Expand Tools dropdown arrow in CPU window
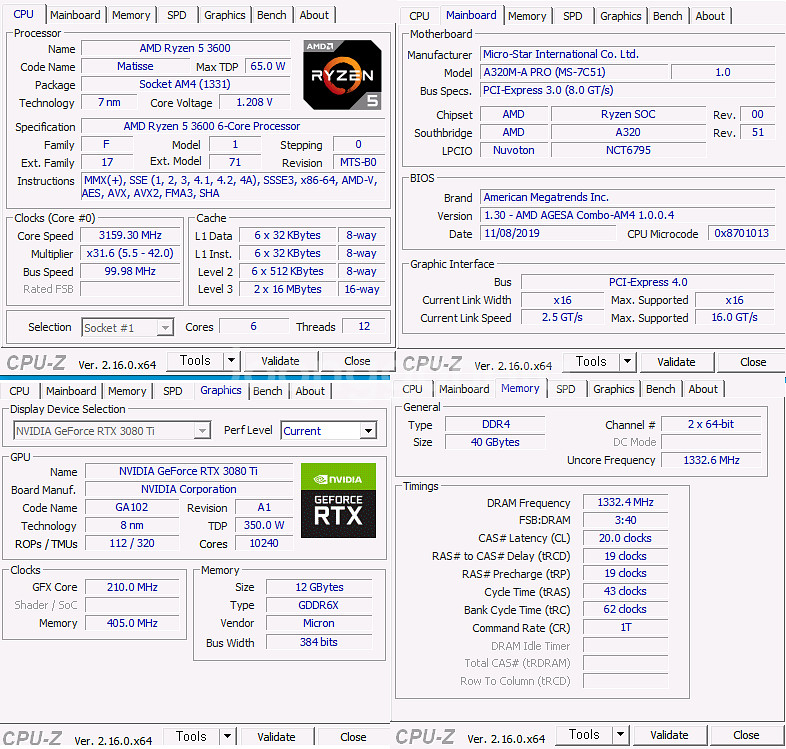 coord(231,361)
